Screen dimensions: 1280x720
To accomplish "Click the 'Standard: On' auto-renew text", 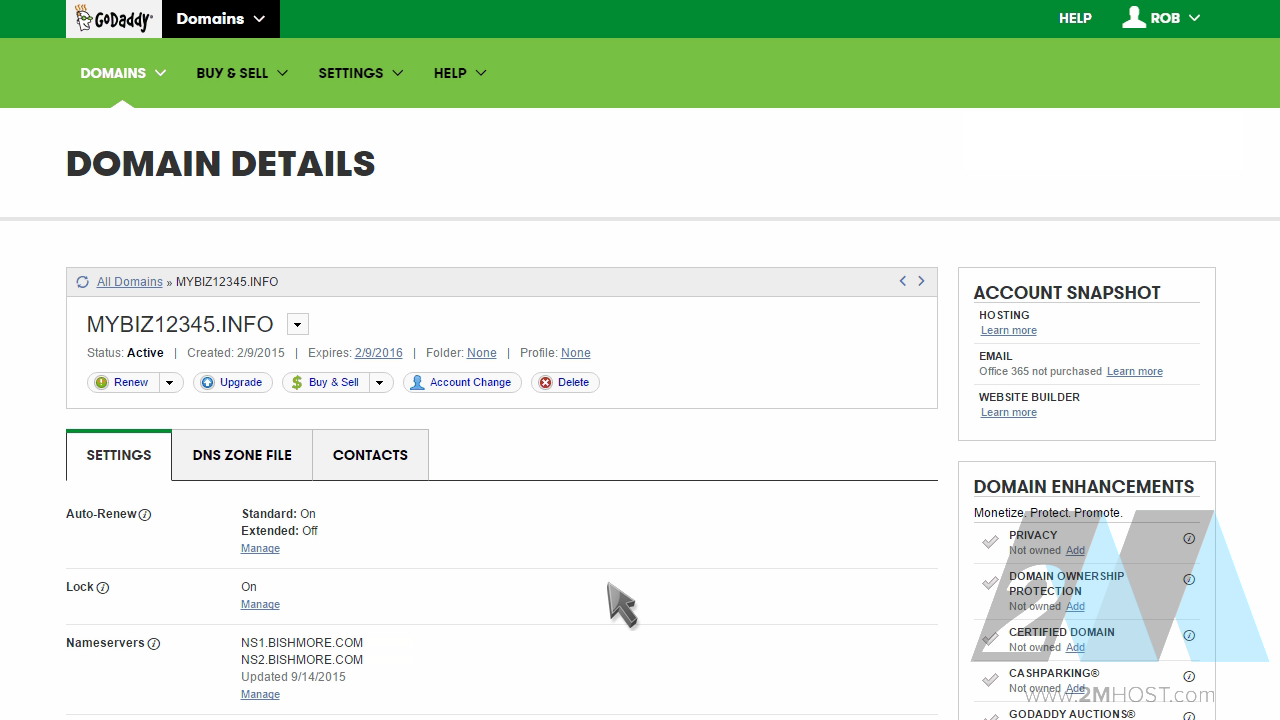I will pyautogui.click(x=278, y=514).
